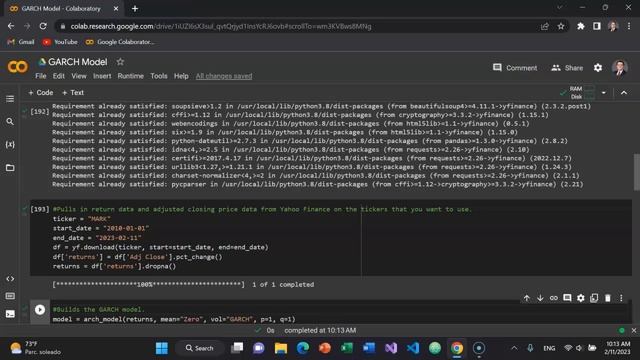Open the Comment button
Viewport: 640px width, 360px height.
pyautogui.click(x=515, y=68)
